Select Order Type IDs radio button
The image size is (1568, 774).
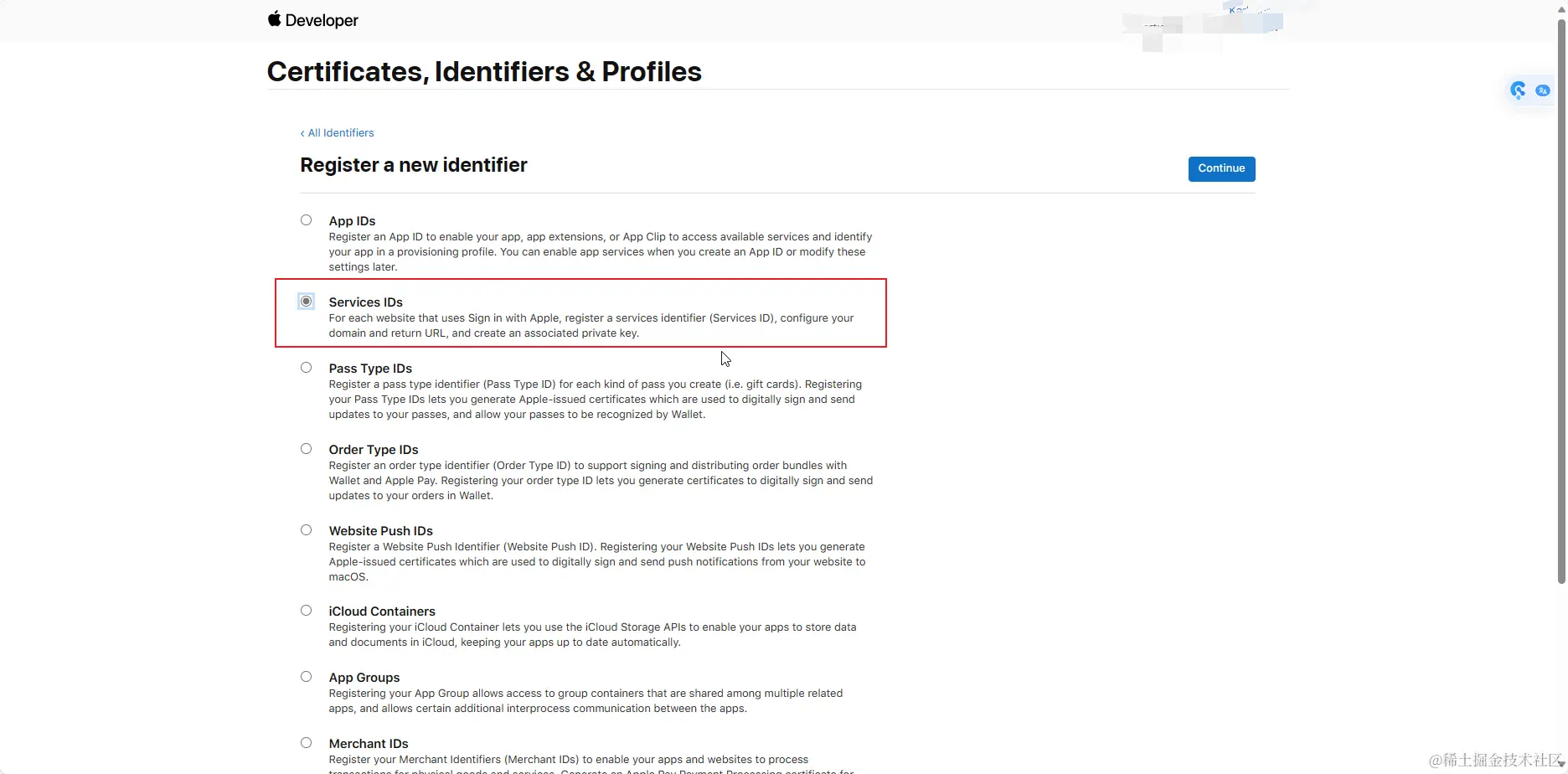(x=307, y=449)
